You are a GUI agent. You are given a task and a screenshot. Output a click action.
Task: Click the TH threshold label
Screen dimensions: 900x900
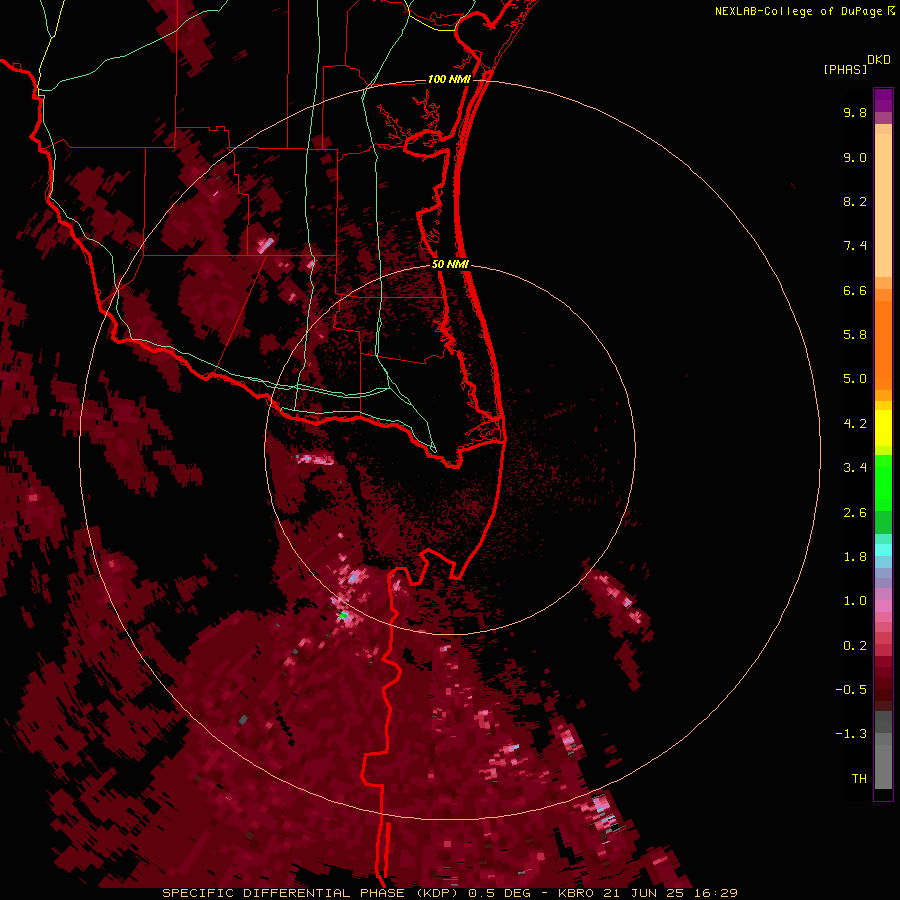coord(859,779)
